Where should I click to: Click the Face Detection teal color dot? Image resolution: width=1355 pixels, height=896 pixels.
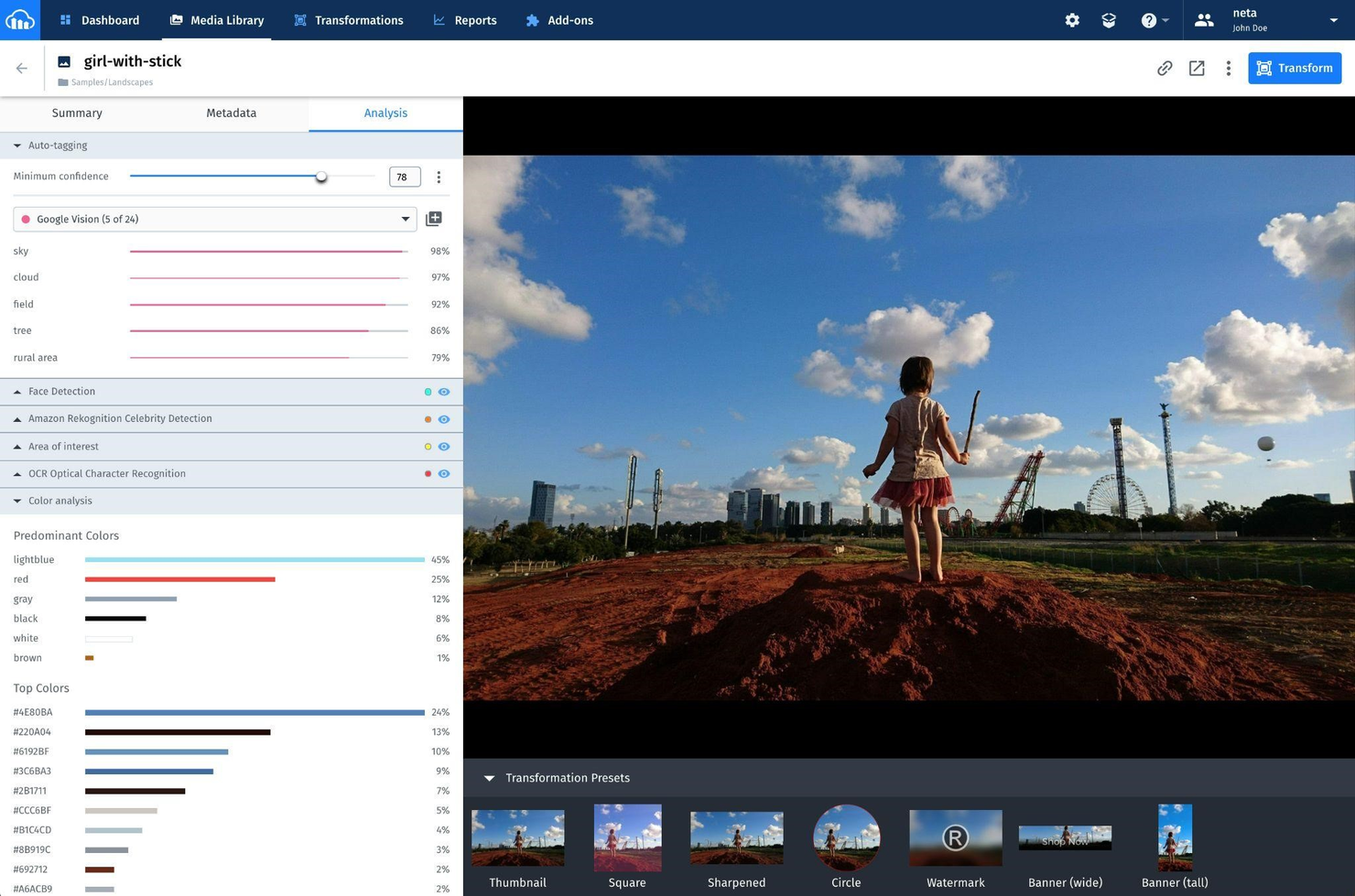[428, 392]
